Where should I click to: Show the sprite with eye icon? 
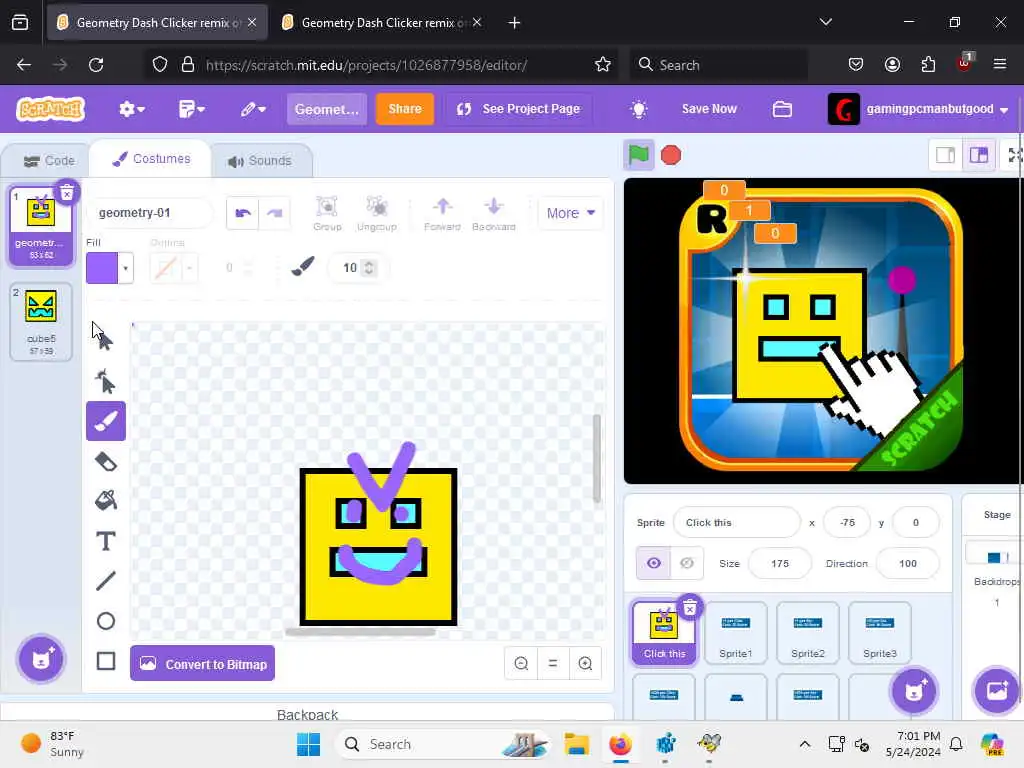[x=654, y=563]
